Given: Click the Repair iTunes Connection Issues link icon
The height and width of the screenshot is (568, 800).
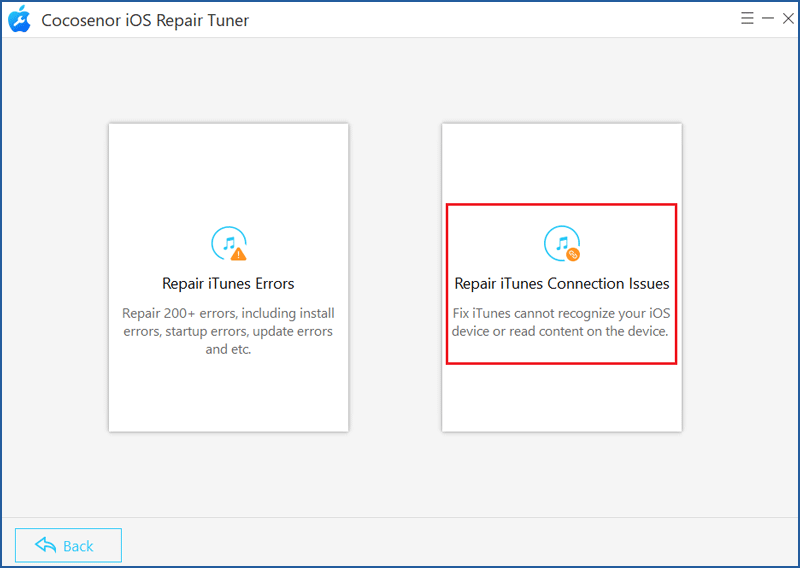Looking at the screenshot, I should [562, 244].
